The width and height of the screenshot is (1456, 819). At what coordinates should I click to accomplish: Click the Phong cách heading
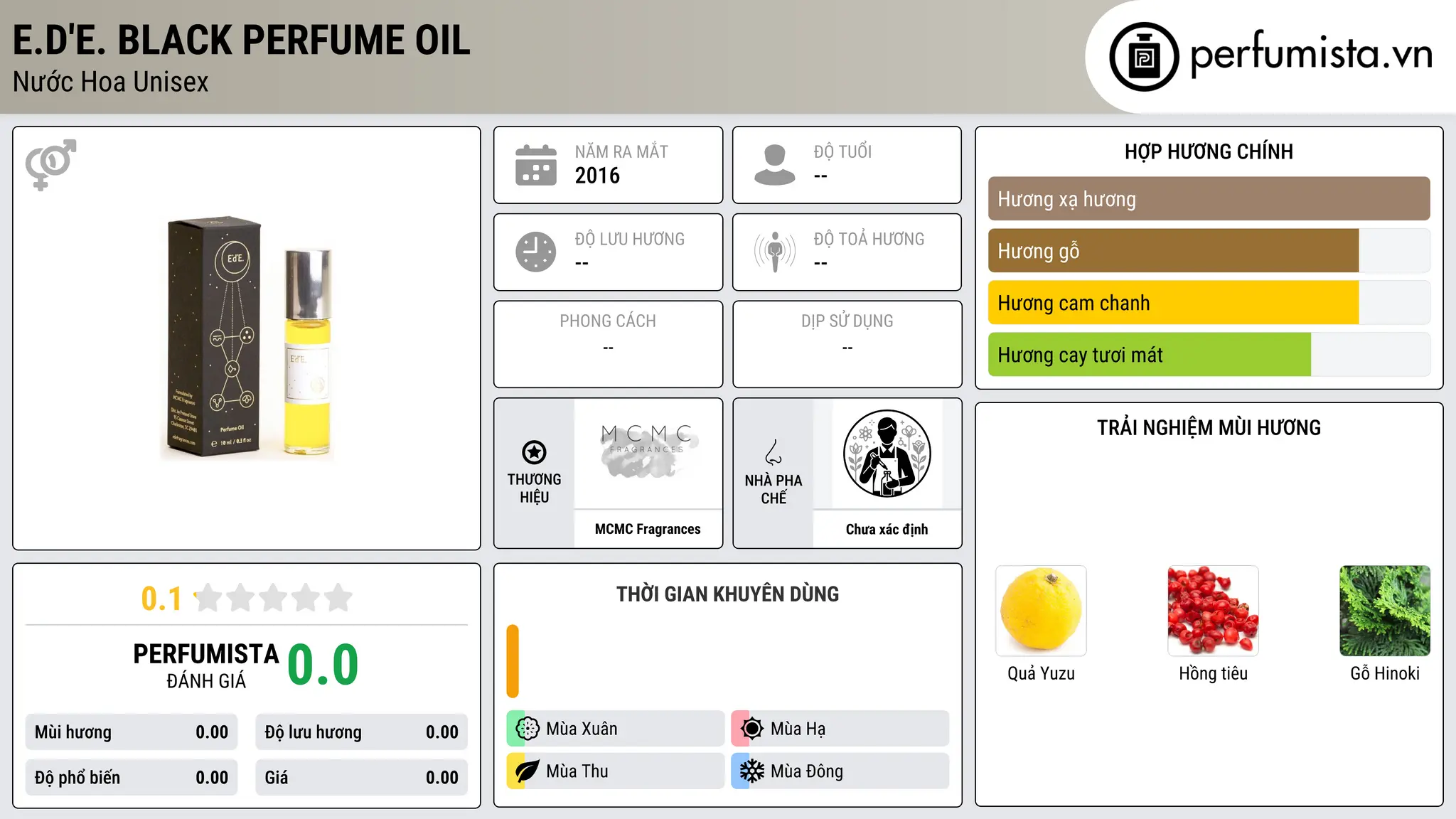tap(608, 321)
